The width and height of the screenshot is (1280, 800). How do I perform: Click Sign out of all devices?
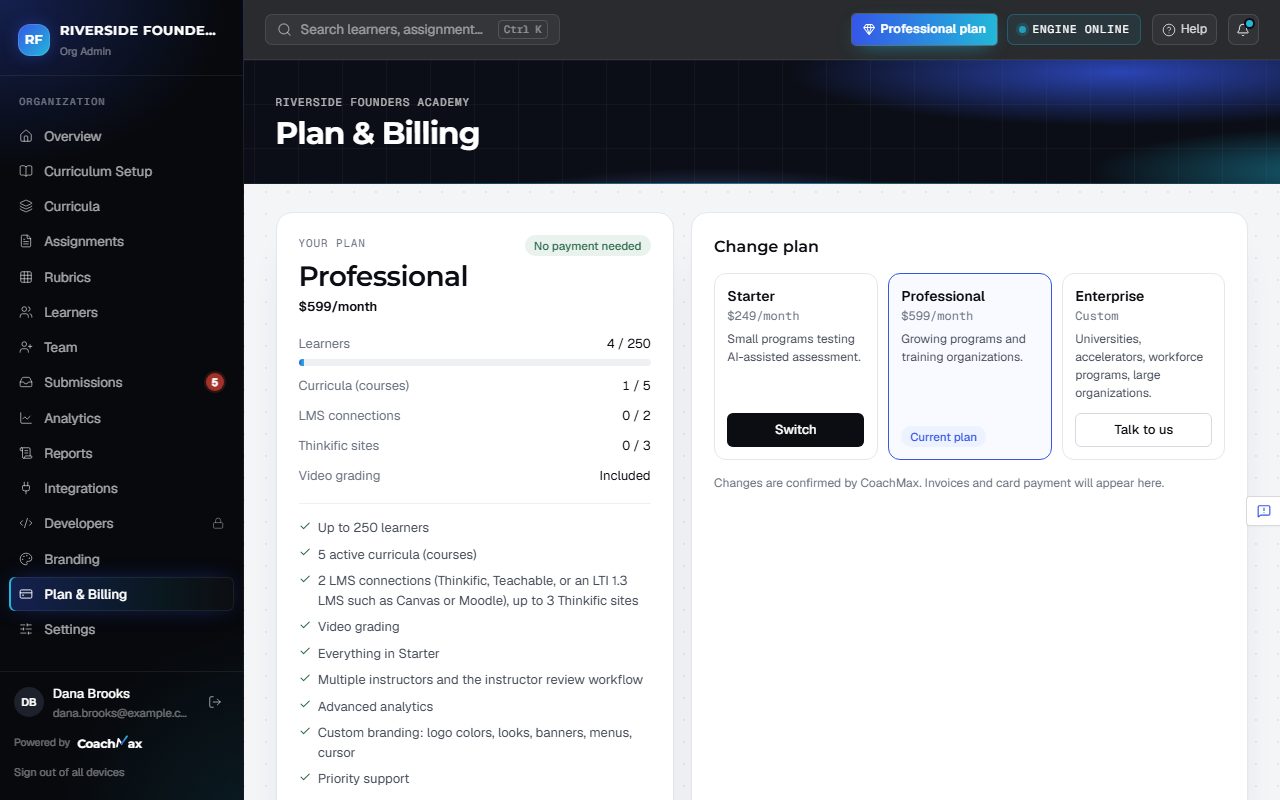pos(69,772)
